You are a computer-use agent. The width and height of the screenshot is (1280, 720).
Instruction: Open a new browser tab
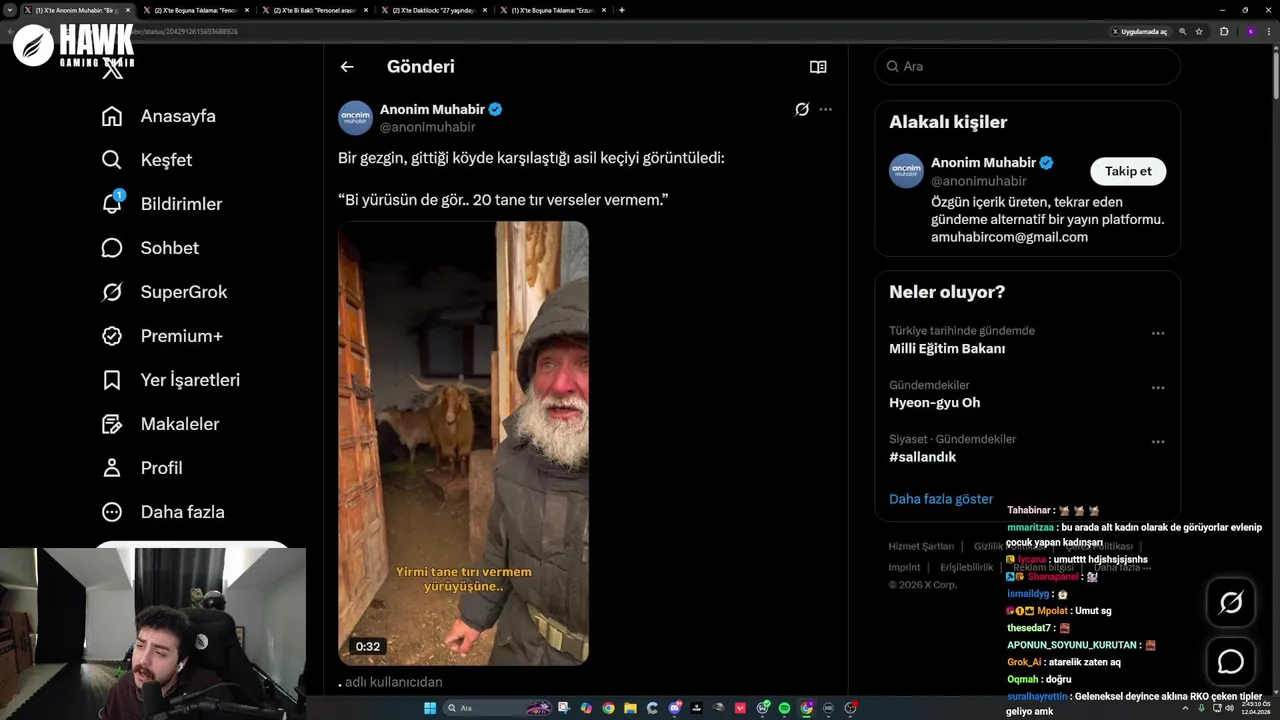[x=622, y=10]
